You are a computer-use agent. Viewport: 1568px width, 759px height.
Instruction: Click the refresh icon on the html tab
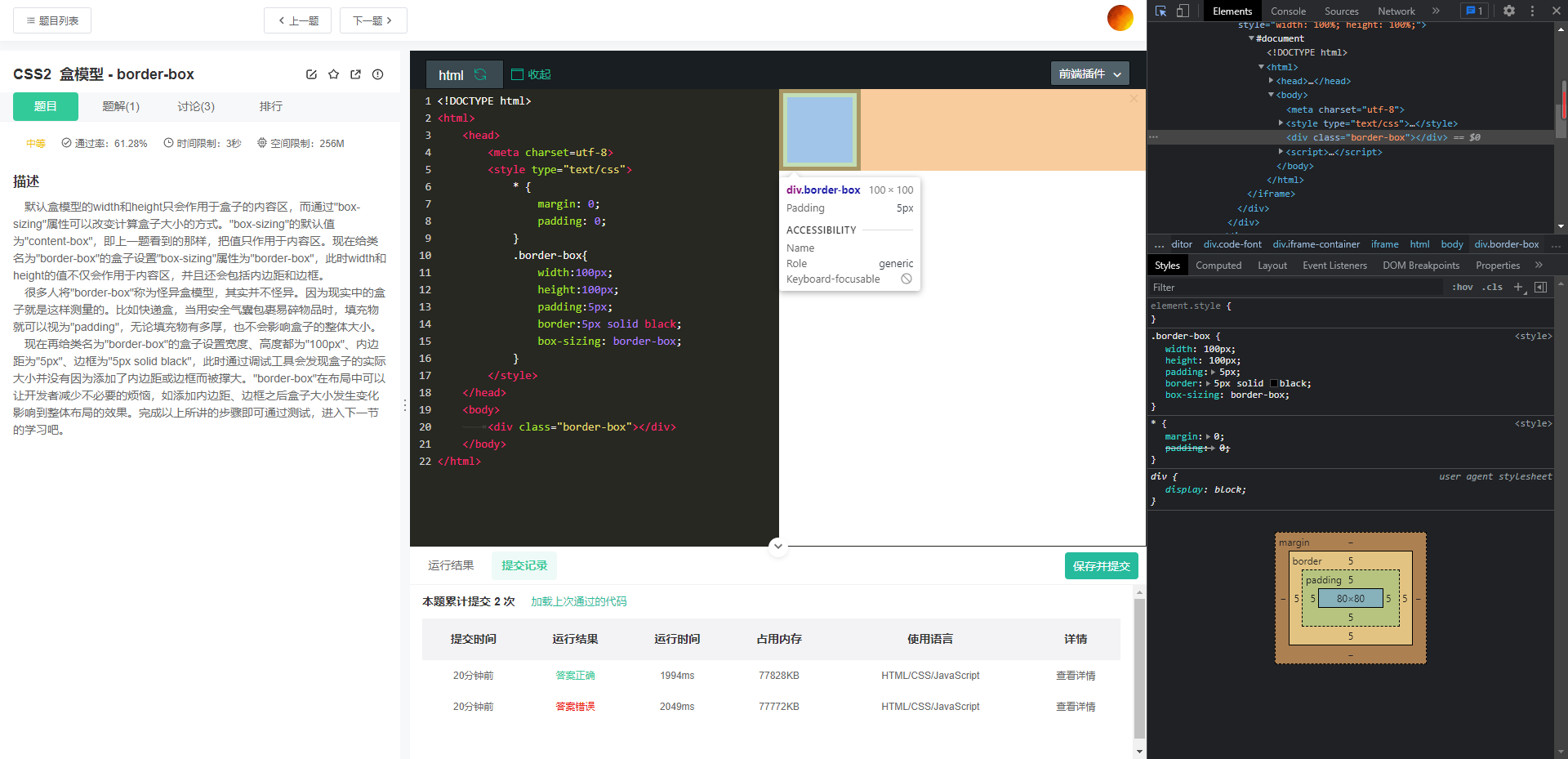click(x=480, y=74)
